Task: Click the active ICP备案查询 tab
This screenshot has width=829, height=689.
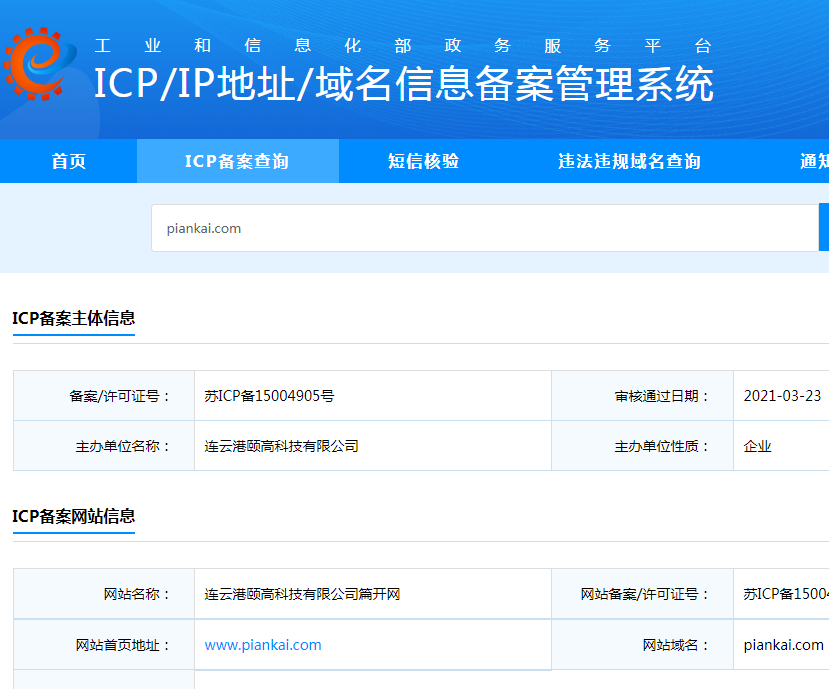Action: 237,162
